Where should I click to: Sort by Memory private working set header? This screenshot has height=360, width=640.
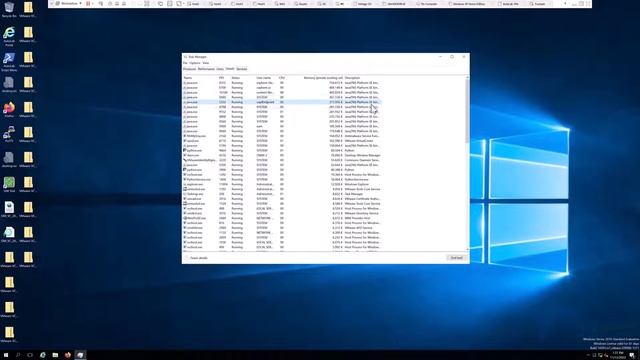coord(323,78)
